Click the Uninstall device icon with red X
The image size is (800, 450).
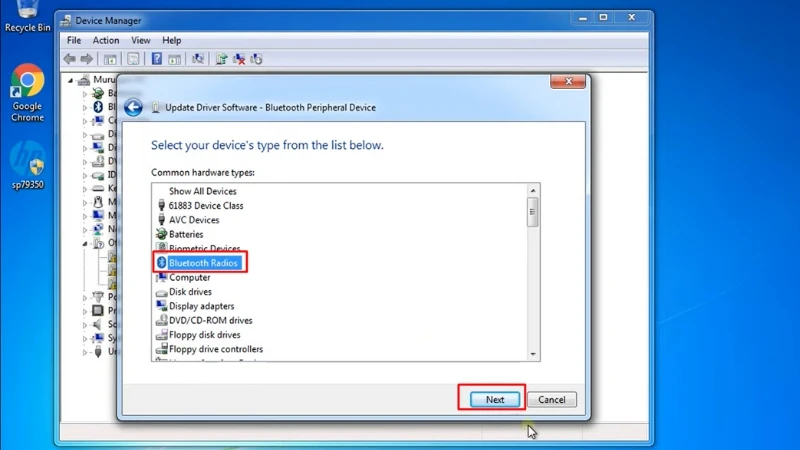pyautogui.click(x=239, y=59)
